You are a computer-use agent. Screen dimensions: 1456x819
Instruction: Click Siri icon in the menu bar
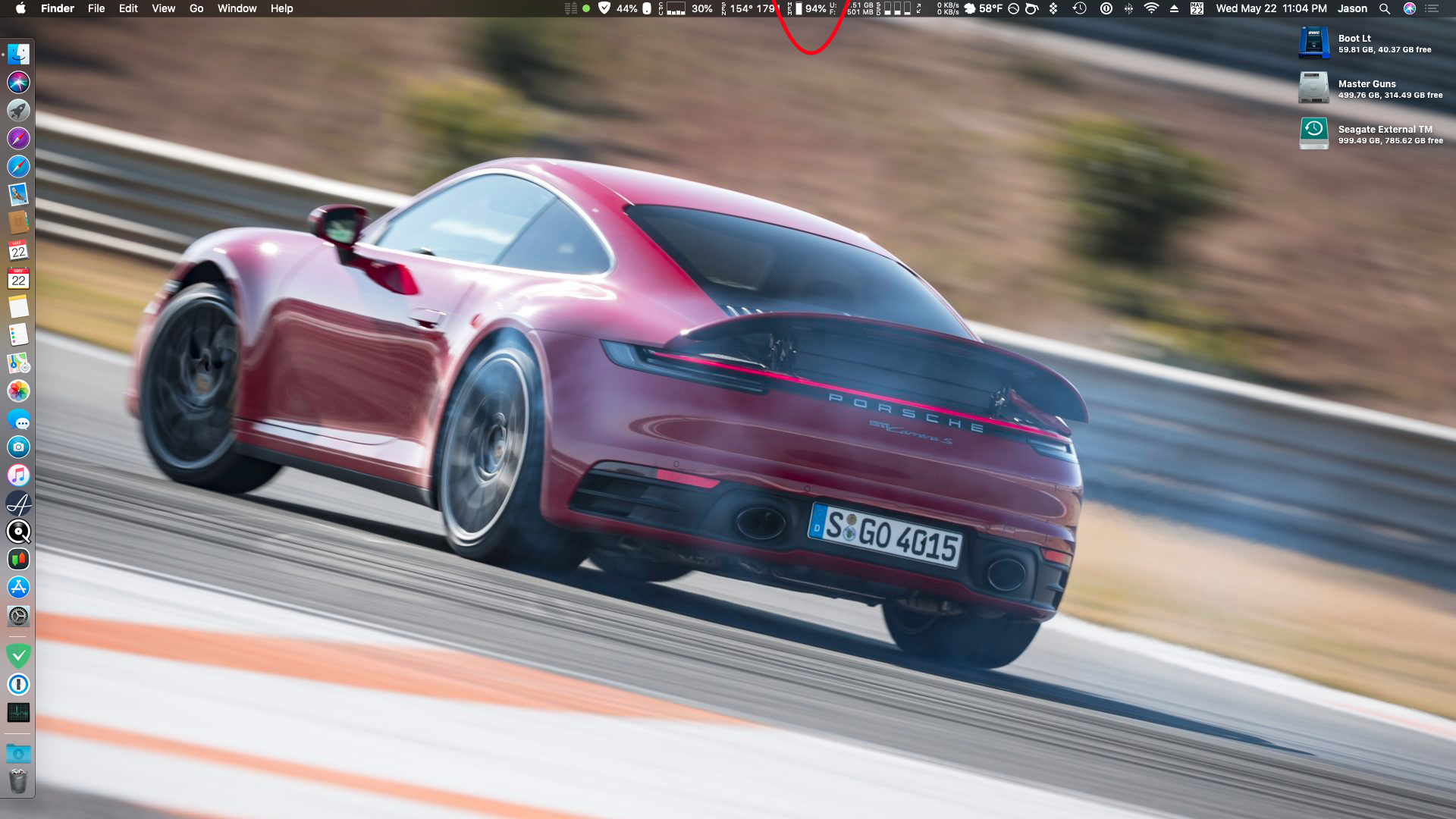[1410, 8]
